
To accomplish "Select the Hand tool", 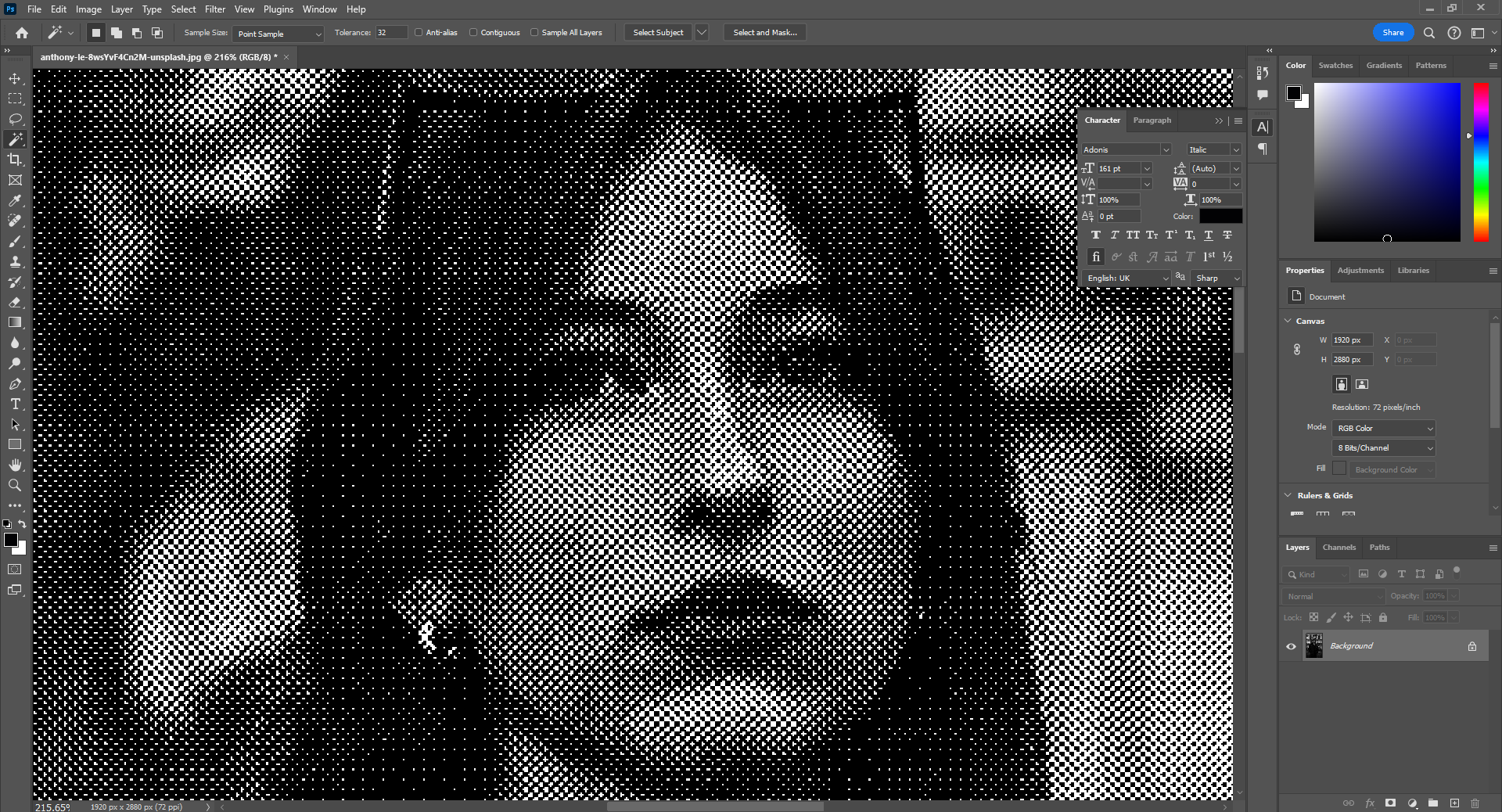I will [x=15, y=465].
